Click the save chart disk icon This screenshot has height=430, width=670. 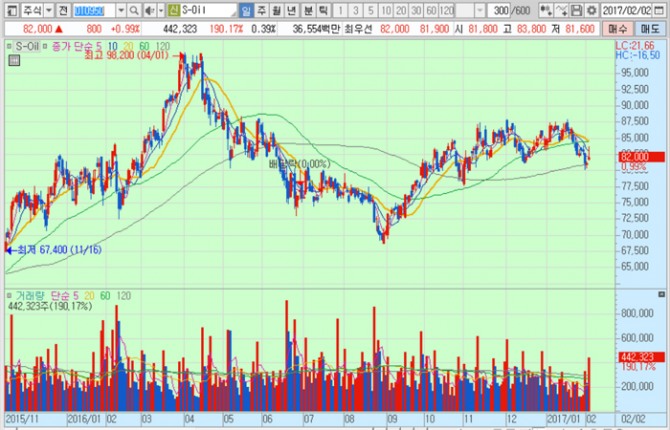577,9
